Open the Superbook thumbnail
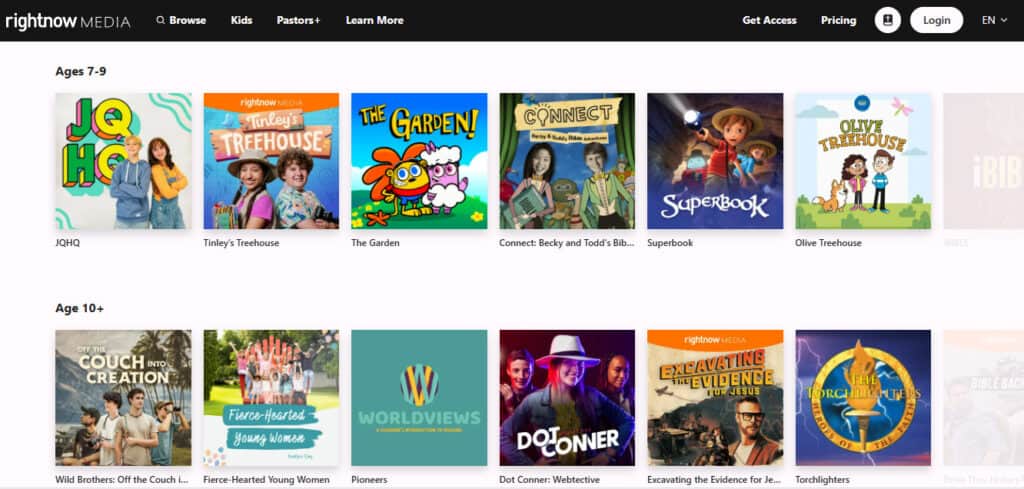This screenshot has width=1024, height=489. coord(715,161)
